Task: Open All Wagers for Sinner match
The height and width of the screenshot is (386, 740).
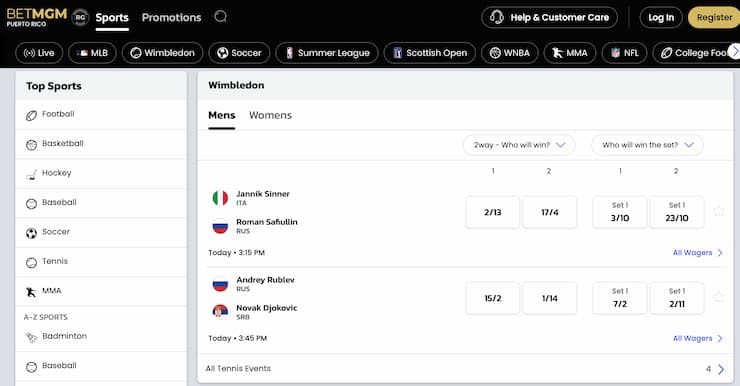Action: (698, 252)
